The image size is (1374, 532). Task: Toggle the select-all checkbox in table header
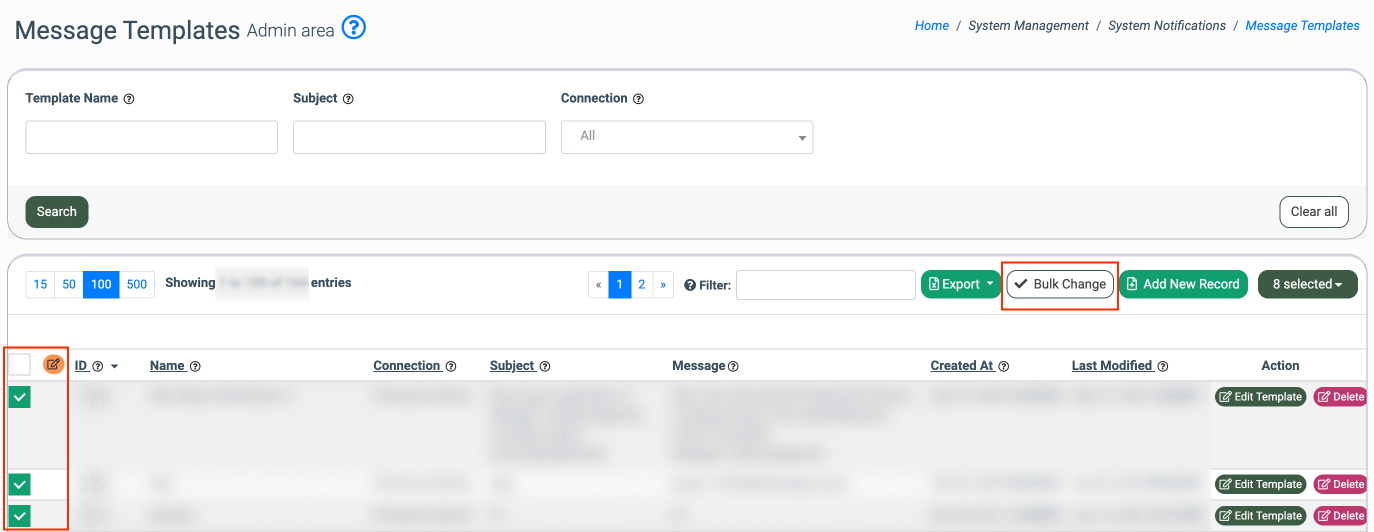20,364
